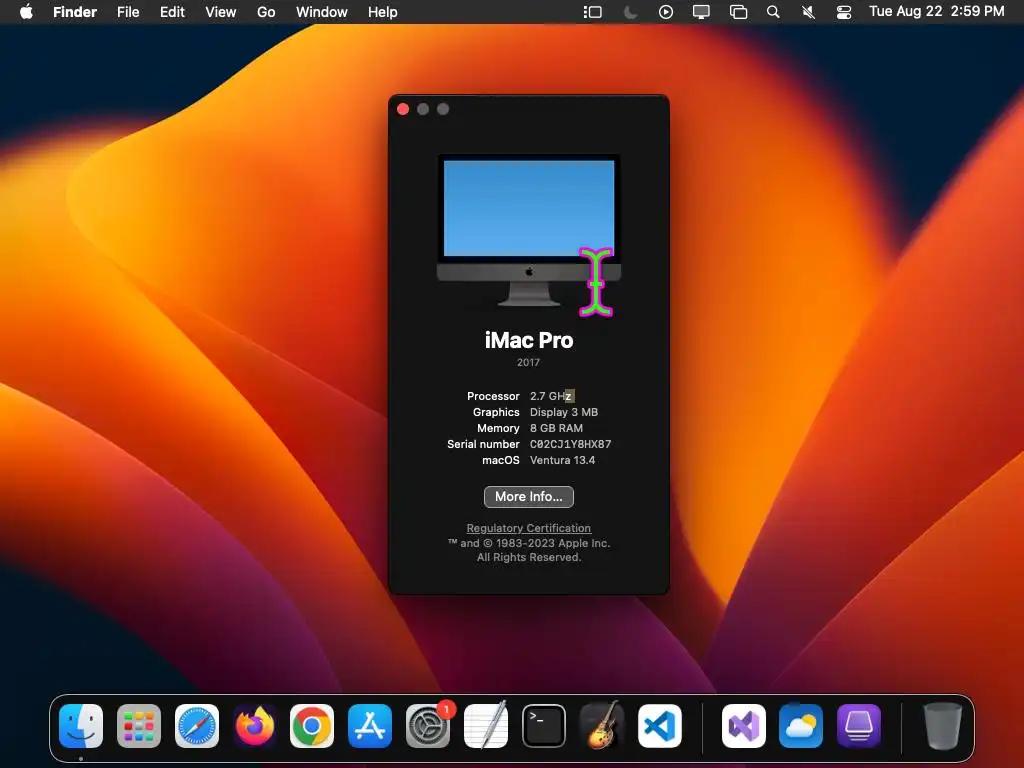
Task: Close the About This Mac window
Action: pyautogui.click(x=403, y=109)
